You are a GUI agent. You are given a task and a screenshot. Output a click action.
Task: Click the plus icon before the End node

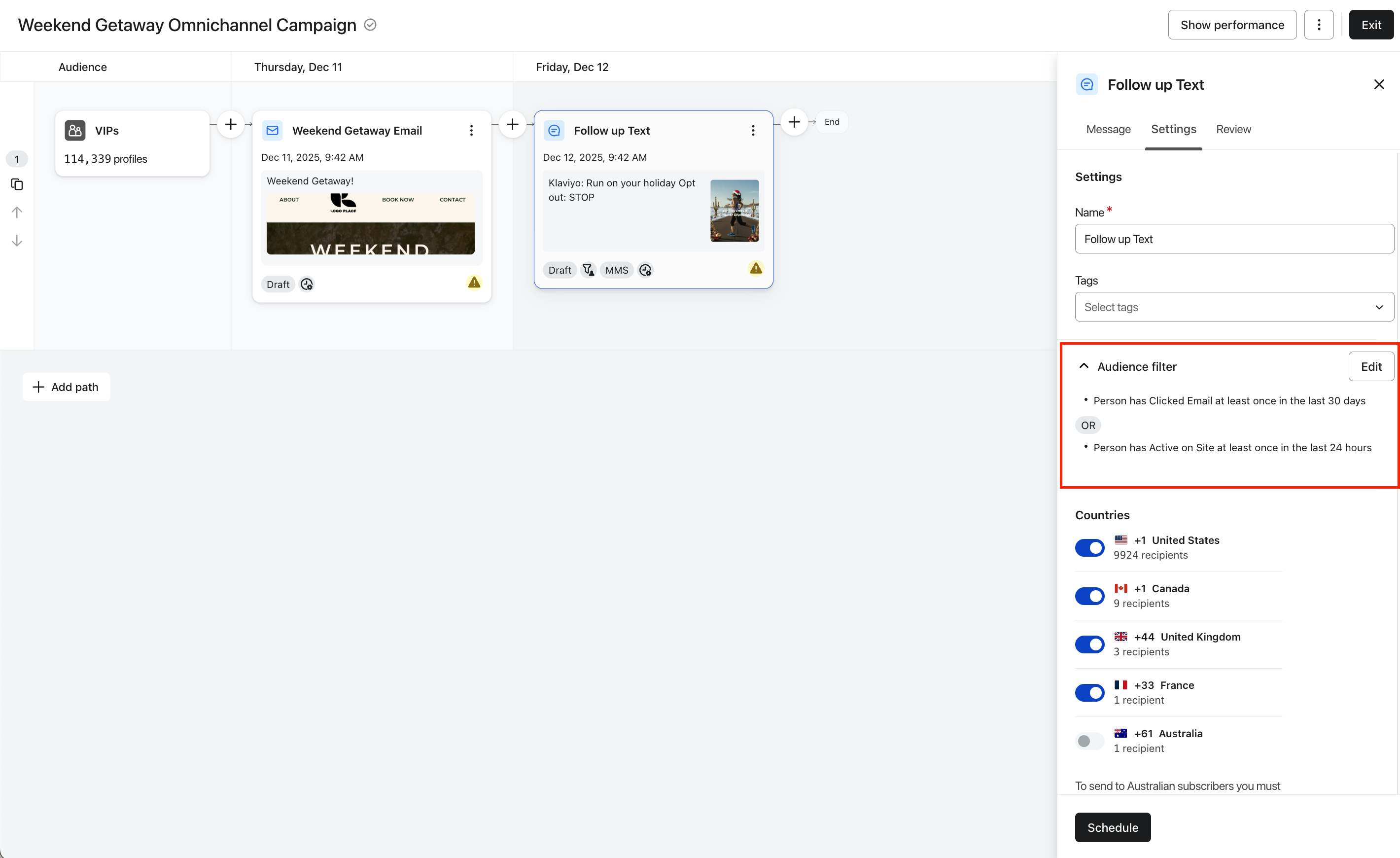pos(794,122)
